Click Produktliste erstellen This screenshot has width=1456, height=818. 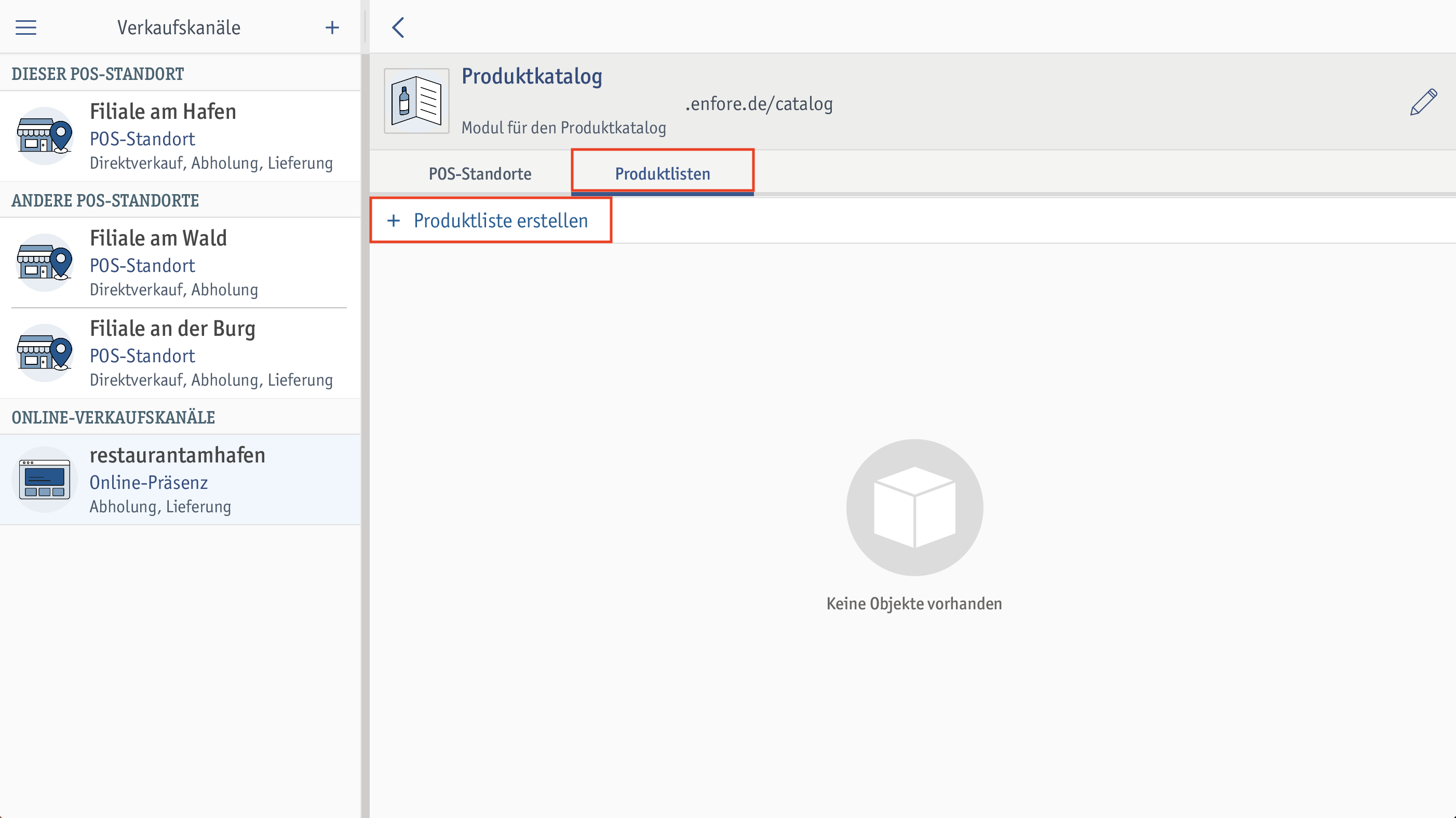pyautogui.click(x=491, y=220)
